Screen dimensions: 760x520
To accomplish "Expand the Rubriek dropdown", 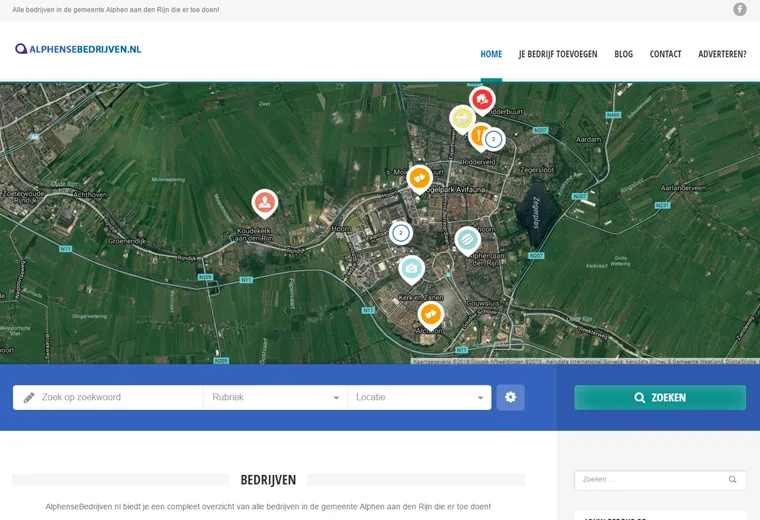I will pyautogui.click(x=275, y=397).
